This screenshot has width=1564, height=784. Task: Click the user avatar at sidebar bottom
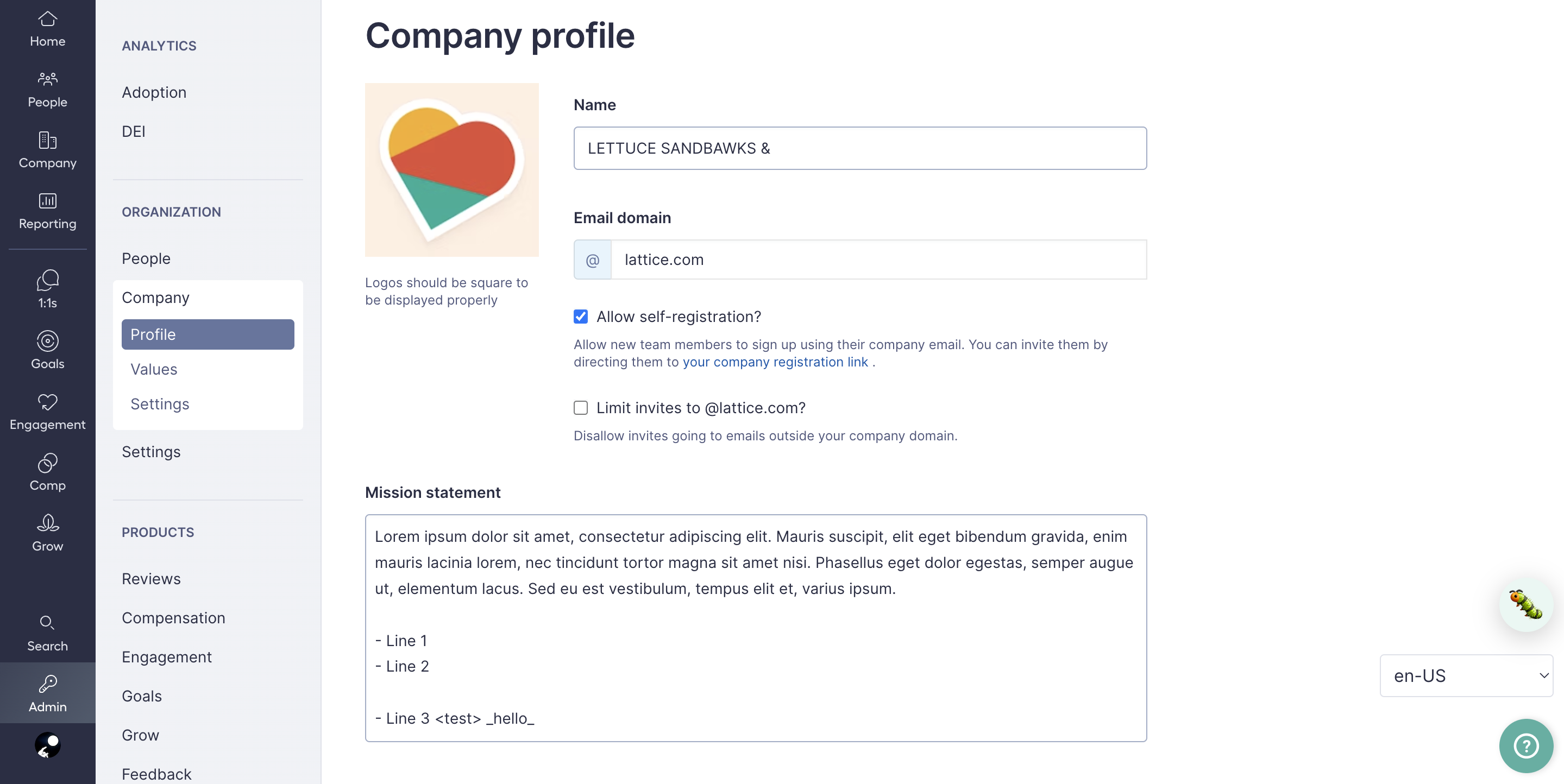pos(48,745)
